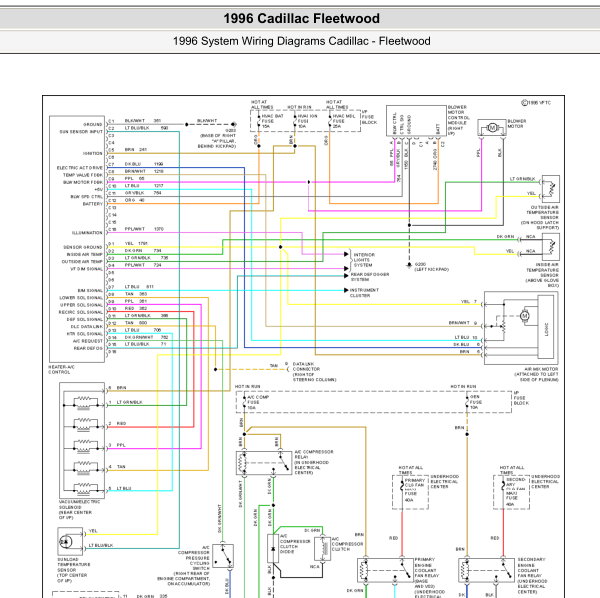Viewport: 600px width, 598px height.
Task: Select the "G200 (LEFT KICKPAD)" ground label
Action: coord(432,267)
